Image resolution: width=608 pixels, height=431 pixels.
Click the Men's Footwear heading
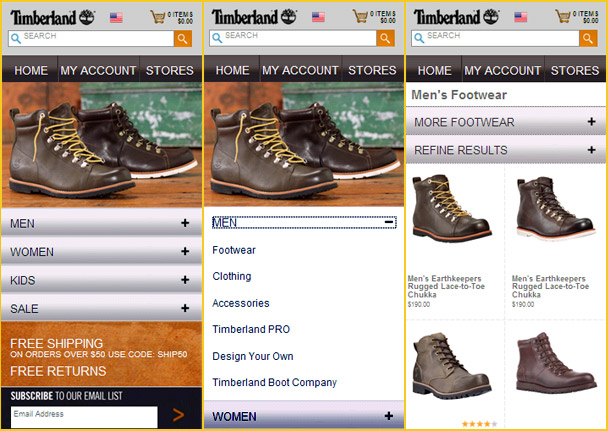click(459, 95)
